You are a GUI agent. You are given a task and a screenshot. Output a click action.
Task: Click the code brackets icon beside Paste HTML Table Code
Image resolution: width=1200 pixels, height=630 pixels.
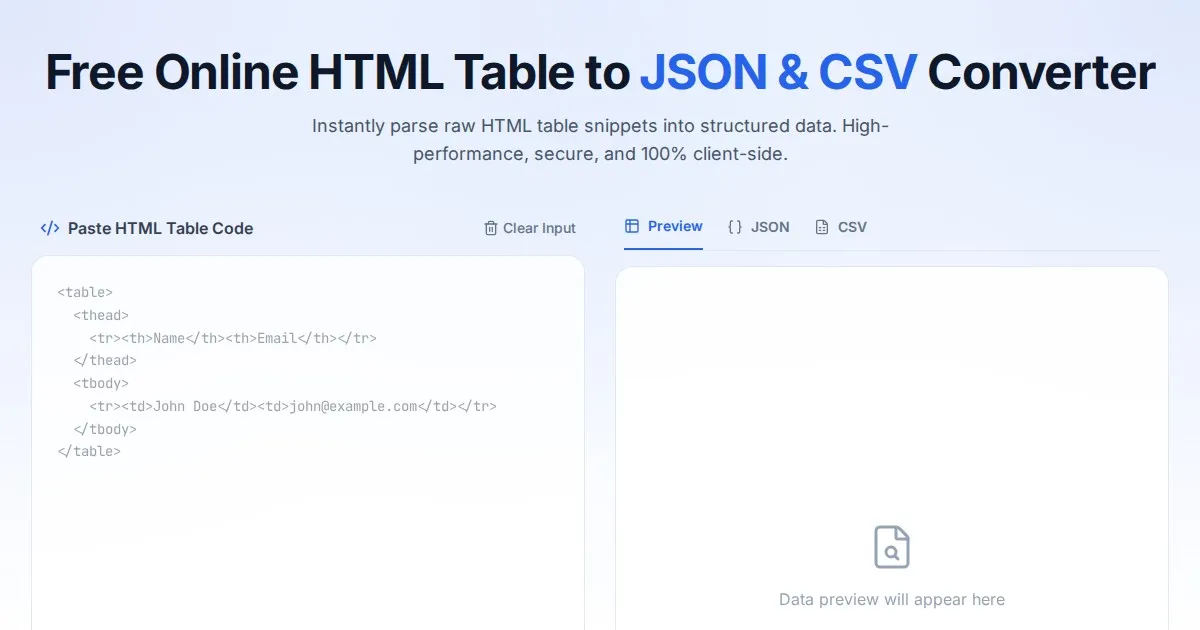tap(49, 228)
